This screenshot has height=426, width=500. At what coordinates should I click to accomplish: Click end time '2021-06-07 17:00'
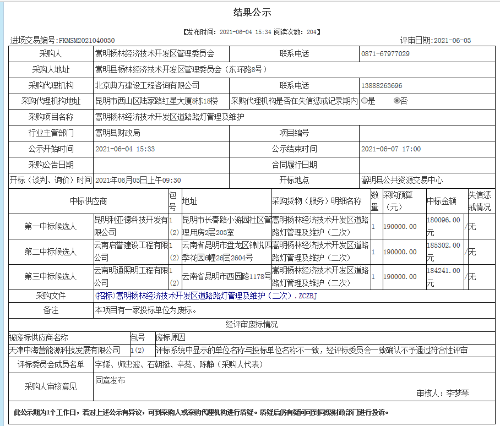pyautogui.click(x=391, y=149)
